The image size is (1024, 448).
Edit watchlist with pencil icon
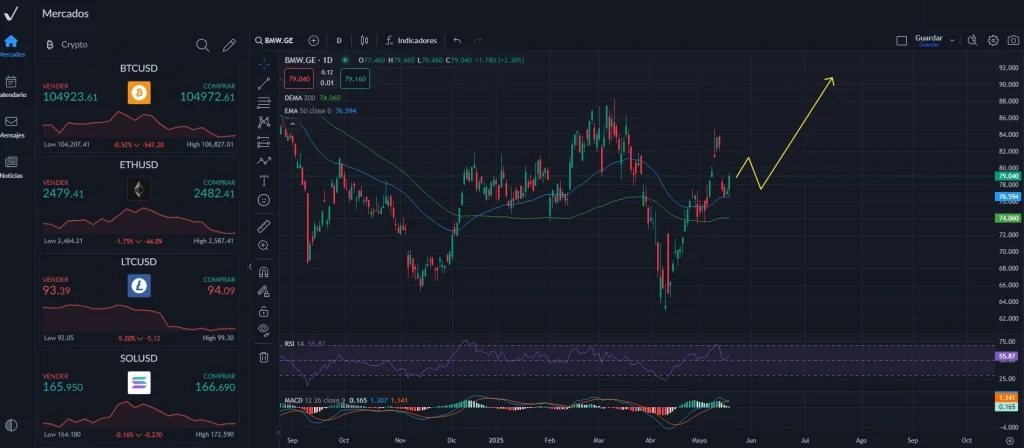[x=229, y=45]
